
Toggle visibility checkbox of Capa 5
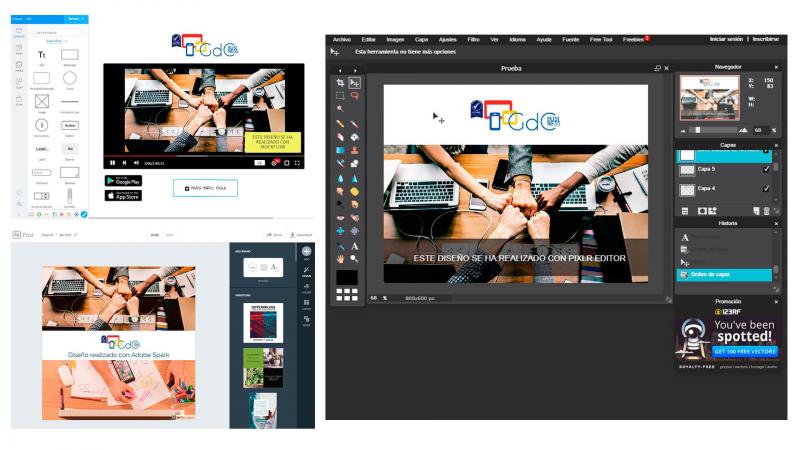[x=766, y=169]
